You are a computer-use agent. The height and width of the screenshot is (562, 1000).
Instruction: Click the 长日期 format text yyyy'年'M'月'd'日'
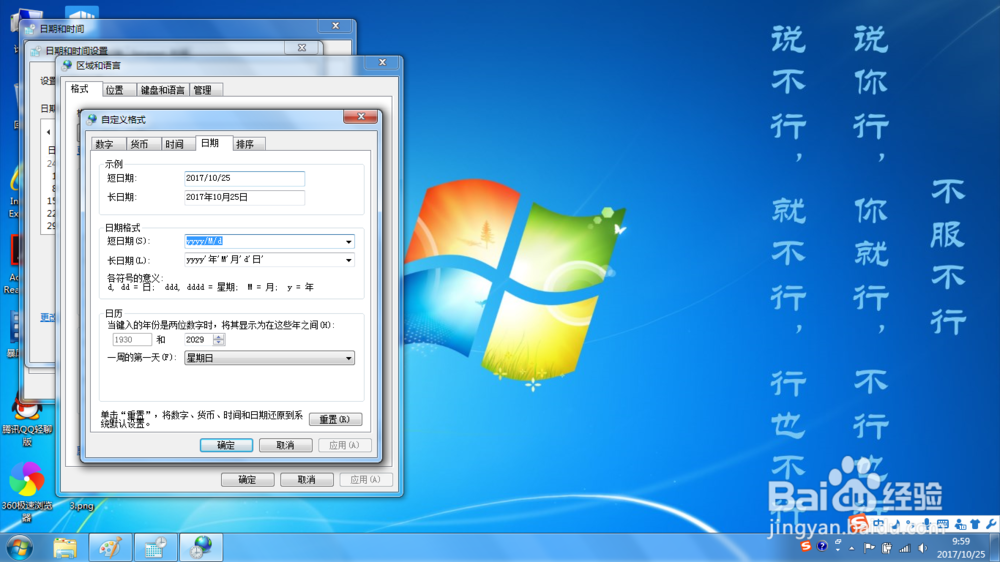pos(224,260)
